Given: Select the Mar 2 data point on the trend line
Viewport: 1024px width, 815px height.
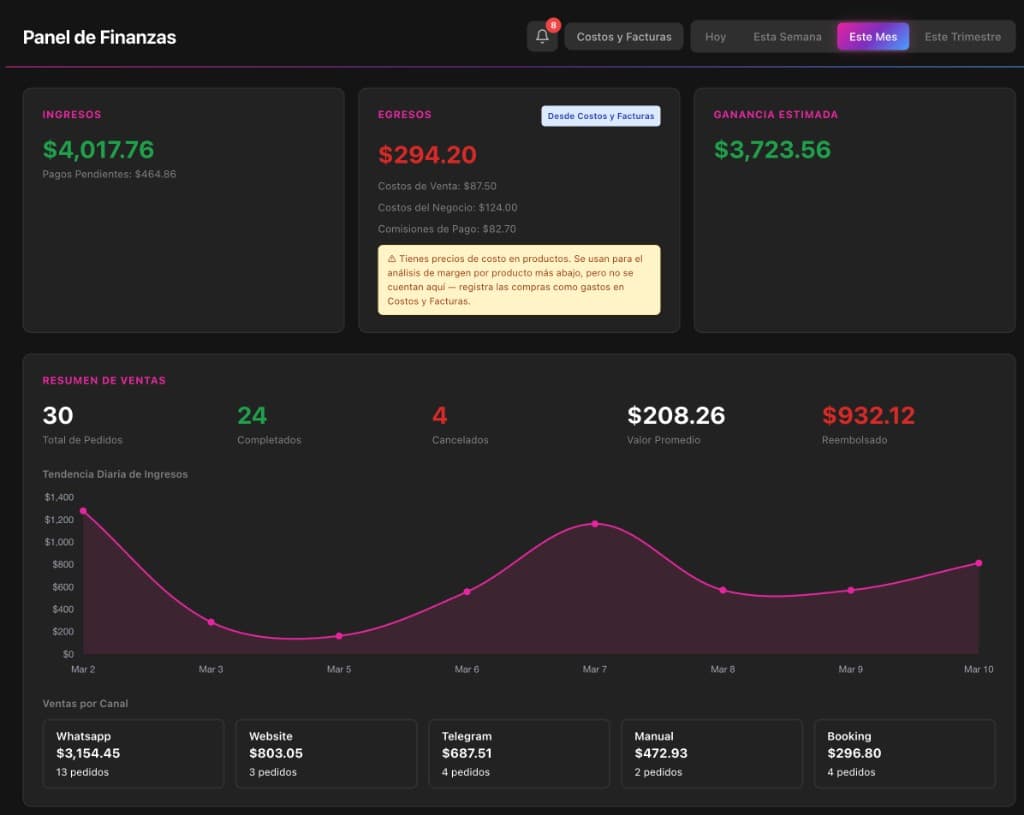Looking at the screenshot, I should point(84,510).
